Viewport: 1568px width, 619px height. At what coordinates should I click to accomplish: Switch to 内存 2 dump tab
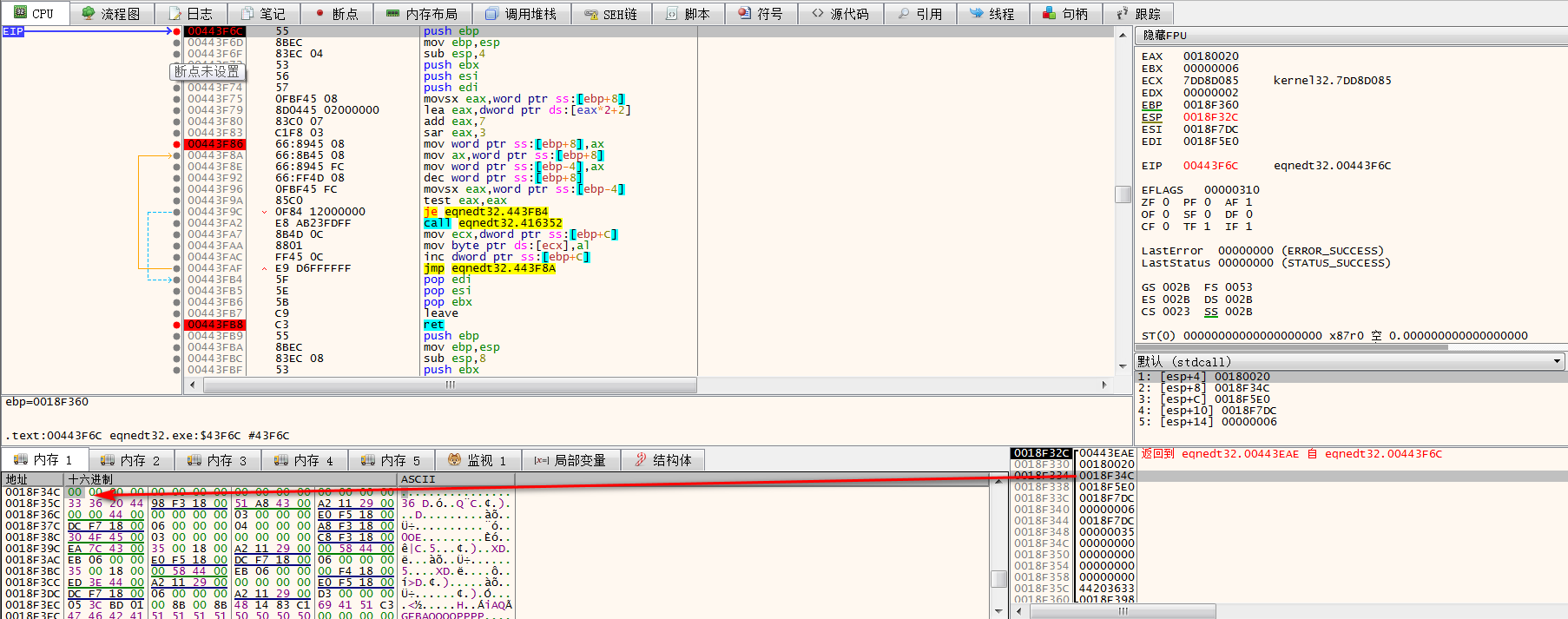pyautogui.click(x=131, y=460)
